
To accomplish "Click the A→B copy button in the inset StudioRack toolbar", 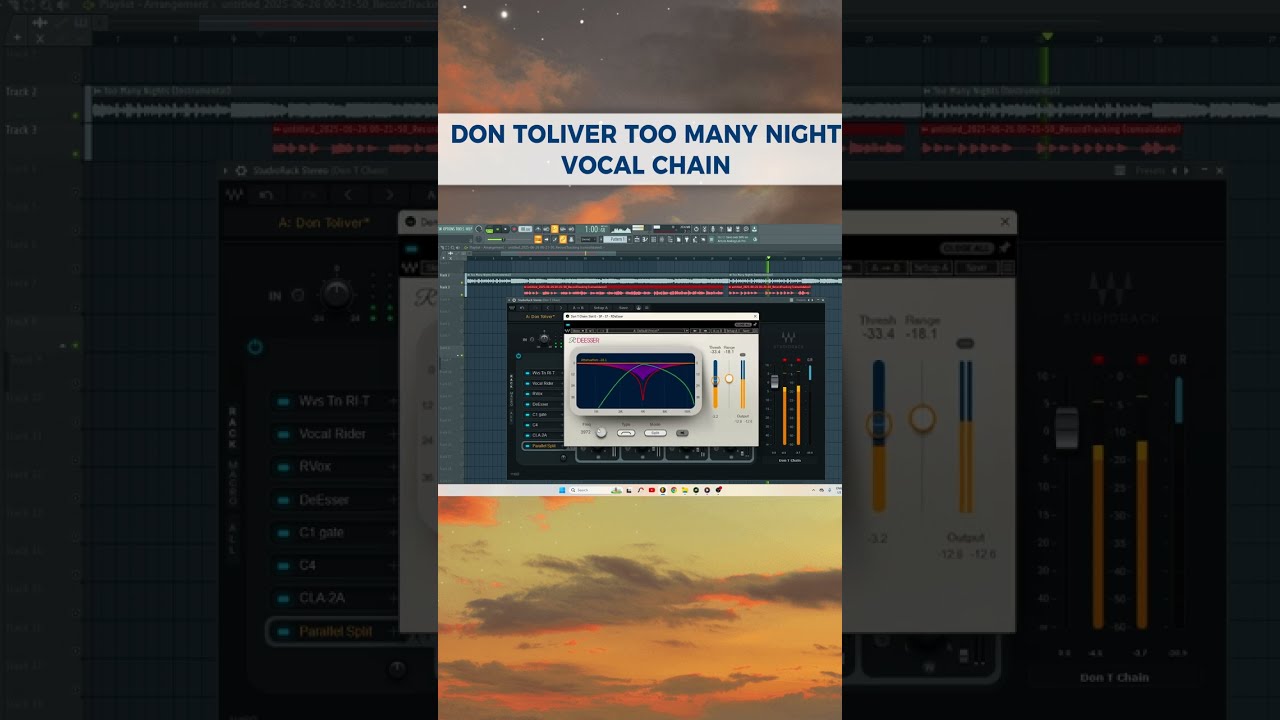I will point(578,308).
